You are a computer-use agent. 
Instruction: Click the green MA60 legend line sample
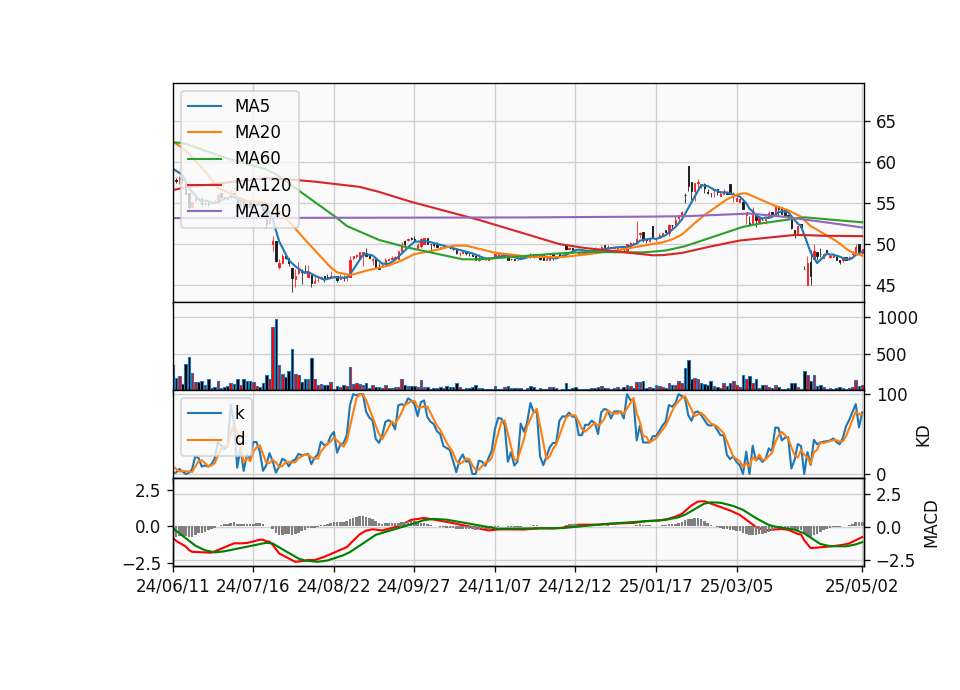pos(204,159)
